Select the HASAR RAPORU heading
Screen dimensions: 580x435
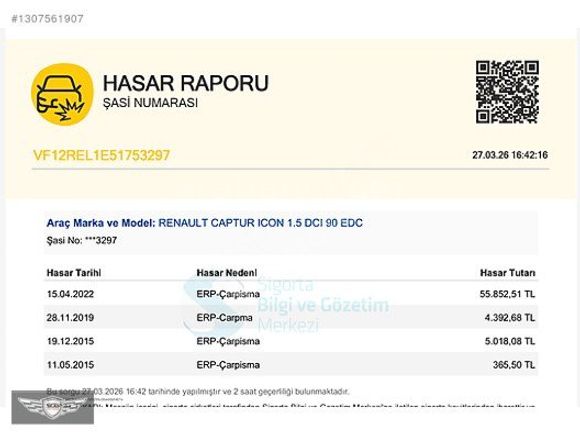(186, 83)
